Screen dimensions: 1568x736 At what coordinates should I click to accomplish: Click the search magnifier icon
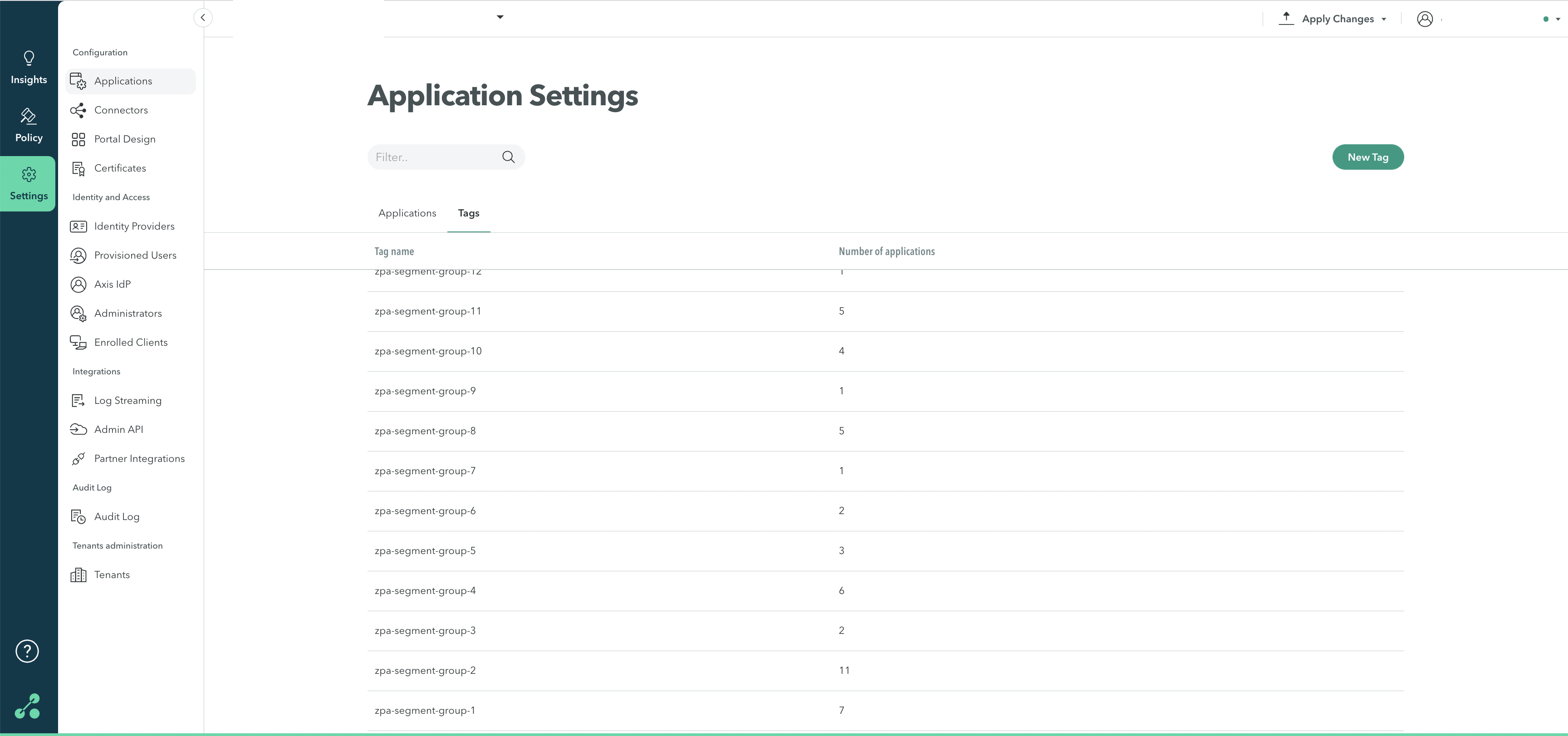(508, 157)
